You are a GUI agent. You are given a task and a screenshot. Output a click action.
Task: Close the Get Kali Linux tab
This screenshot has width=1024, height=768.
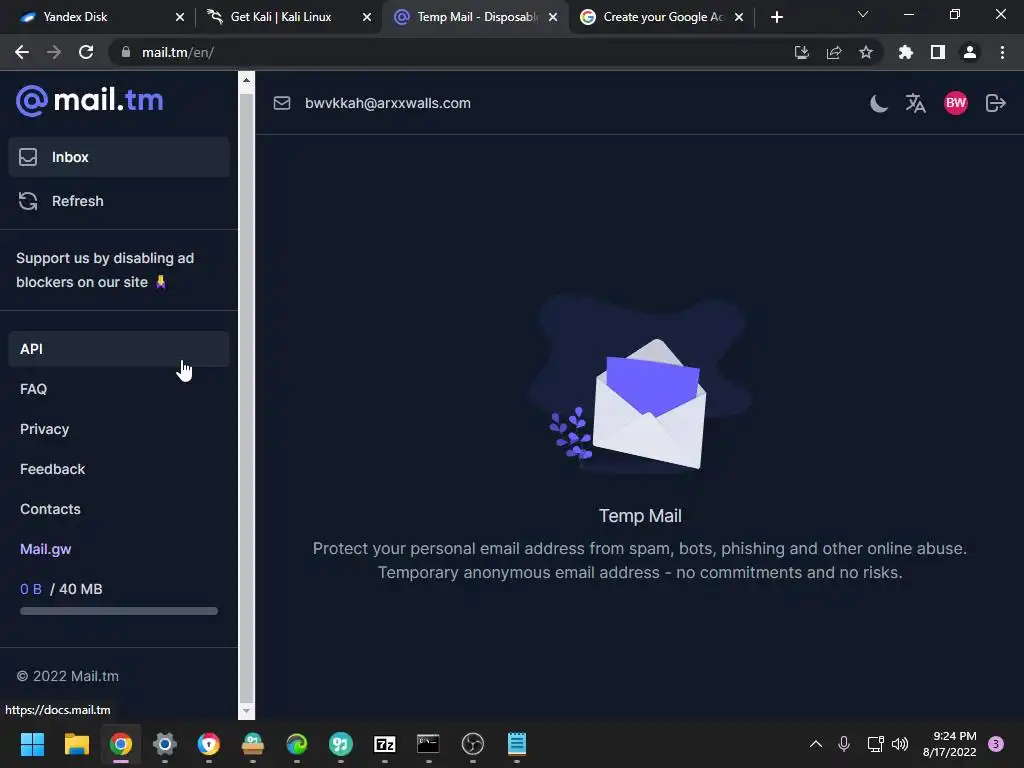[x=367, y=17]
